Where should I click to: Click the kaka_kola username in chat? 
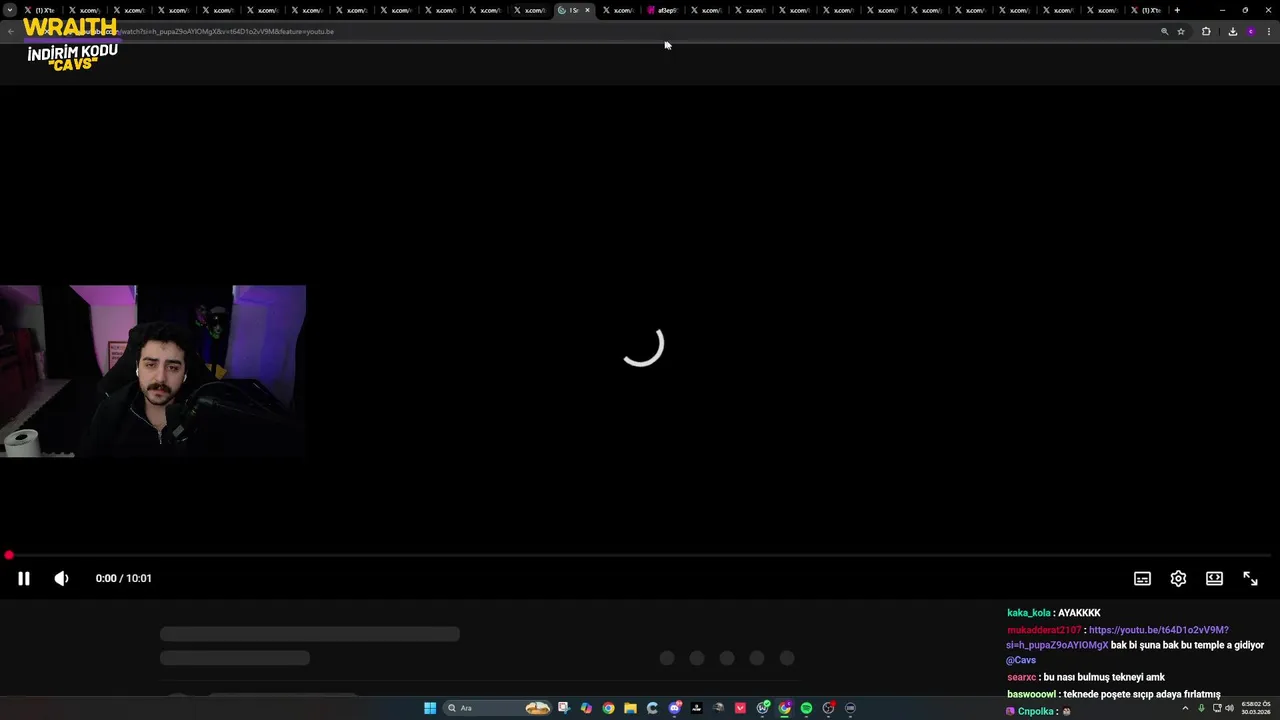(1029, 613)
